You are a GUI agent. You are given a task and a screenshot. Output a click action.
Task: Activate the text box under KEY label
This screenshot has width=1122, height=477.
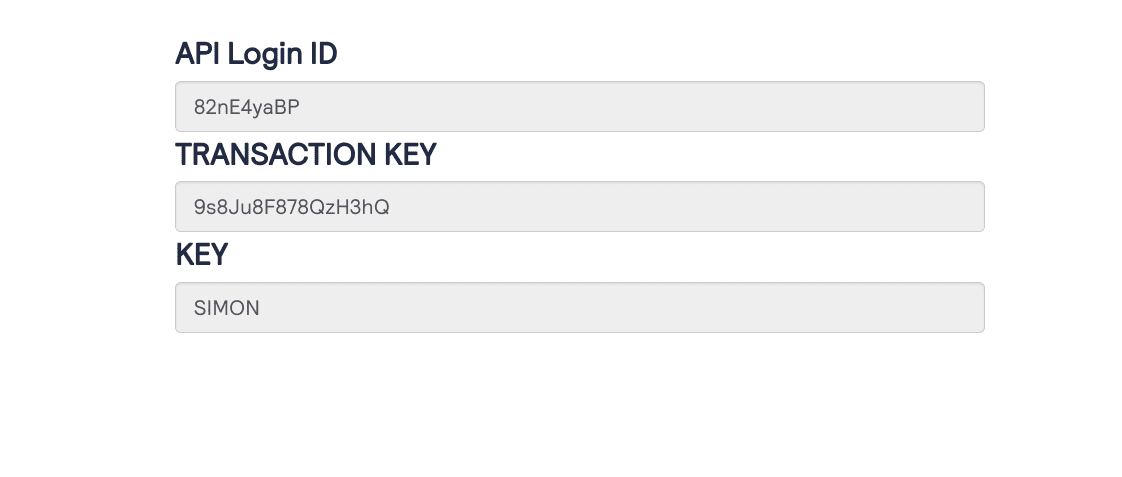pyautogui.click(x=580, y=308)
